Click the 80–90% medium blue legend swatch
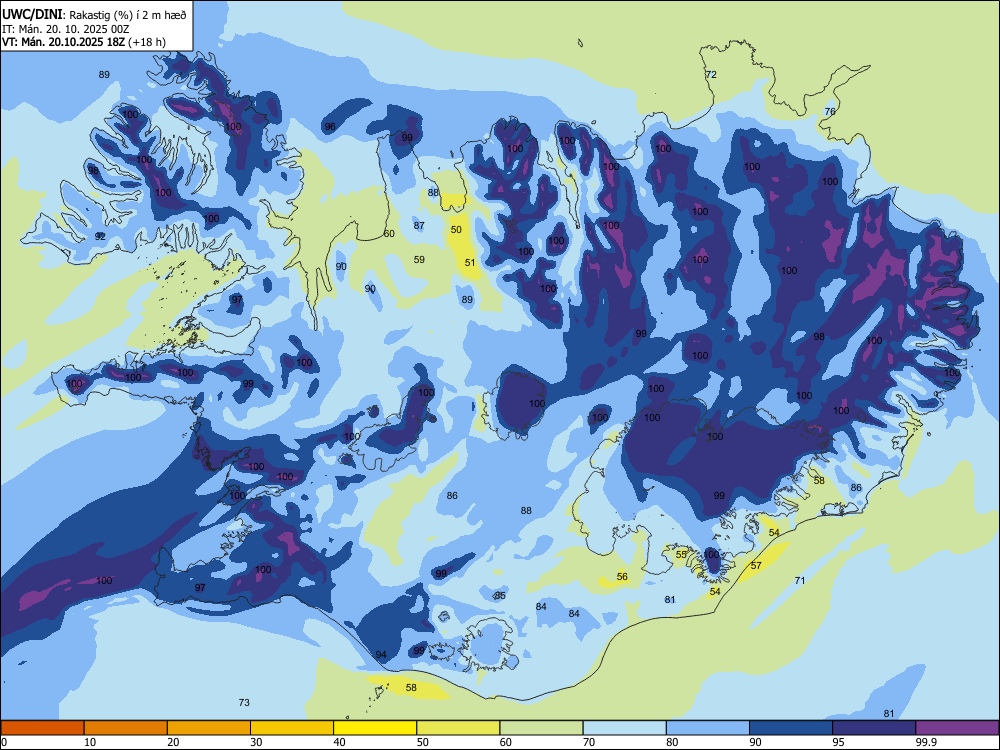Screen dimensions: 1000x750 [708, 728]
